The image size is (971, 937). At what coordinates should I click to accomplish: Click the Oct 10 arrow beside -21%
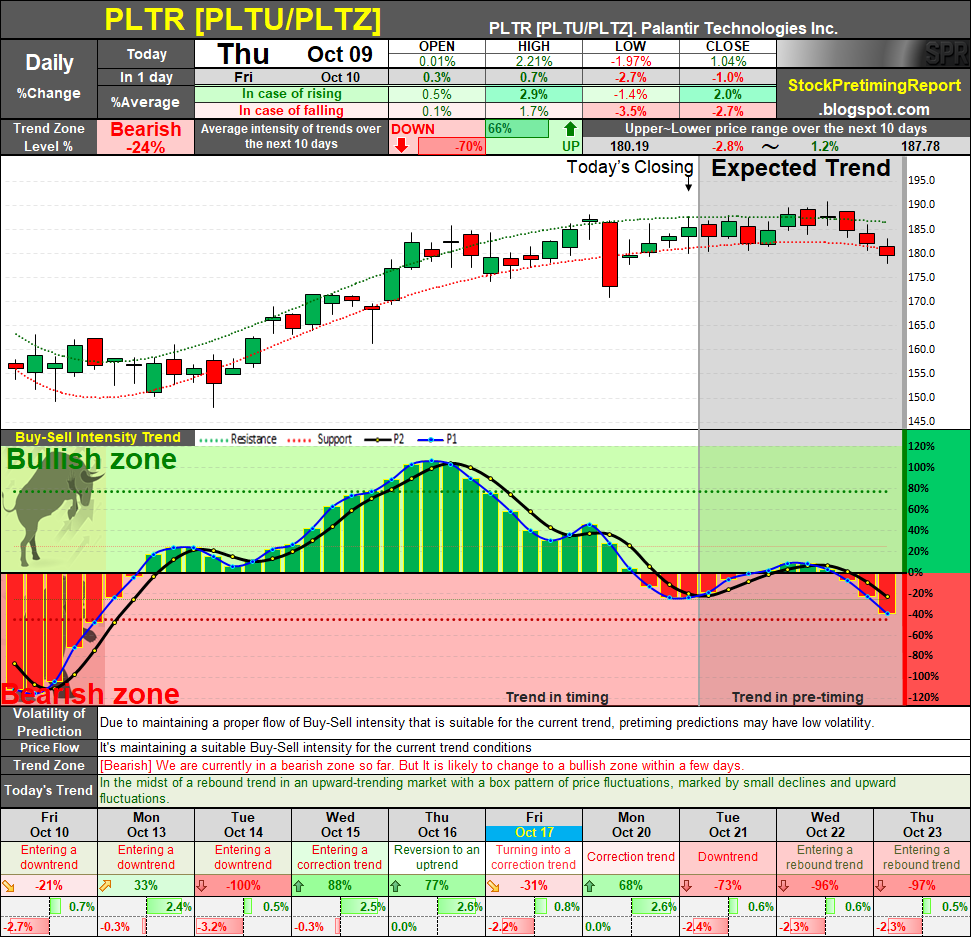tap(8, 886)
